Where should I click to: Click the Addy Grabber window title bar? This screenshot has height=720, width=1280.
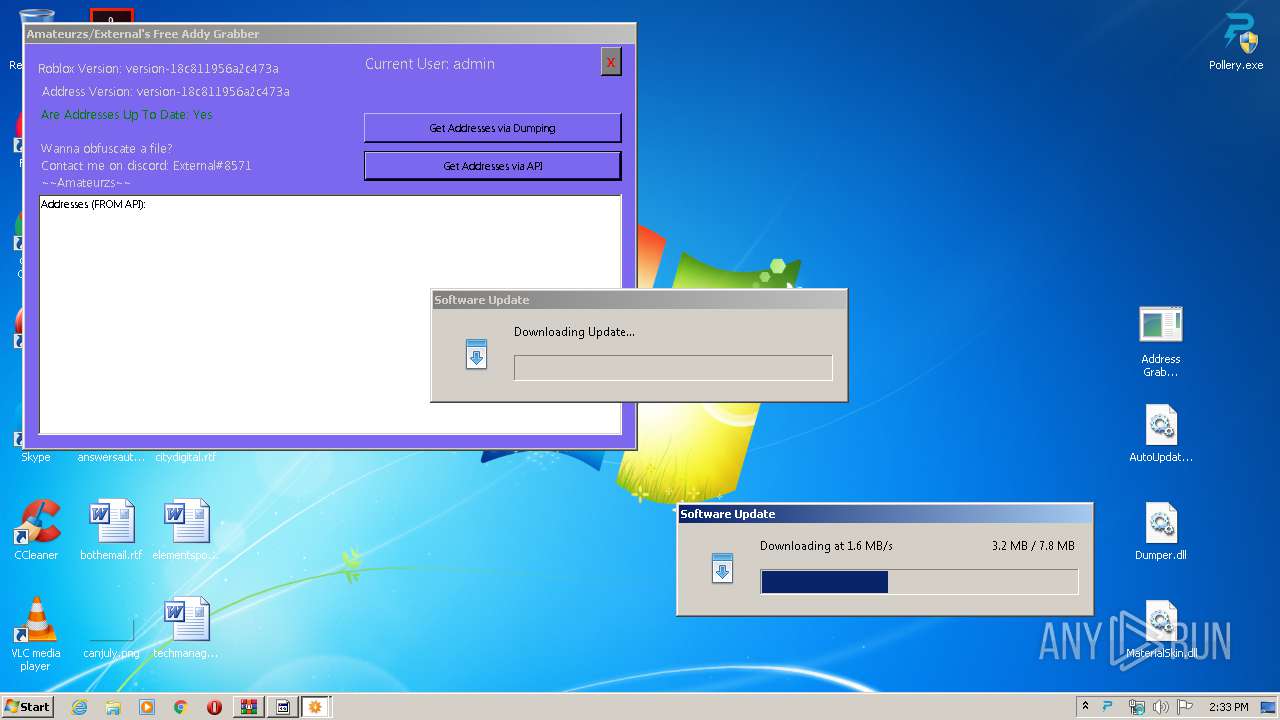[330, 34]
